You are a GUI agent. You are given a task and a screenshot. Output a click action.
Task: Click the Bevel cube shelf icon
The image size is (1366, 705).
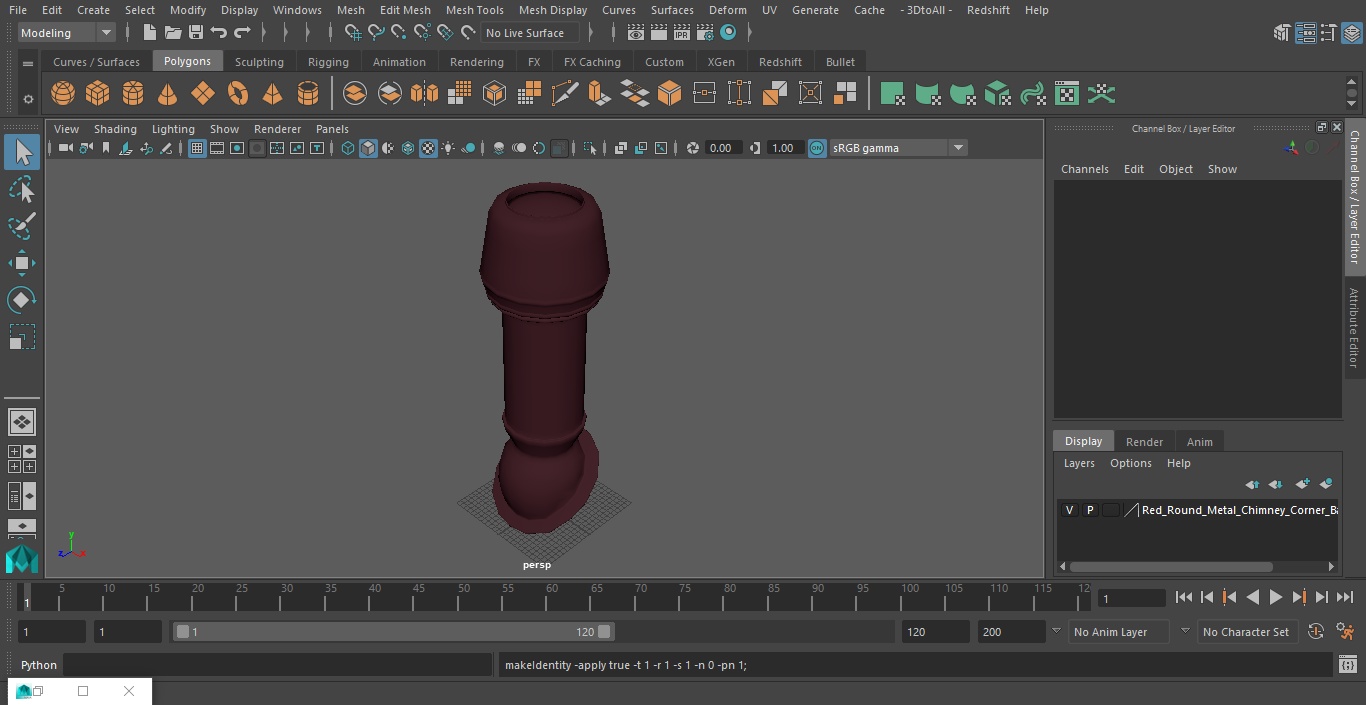[669, 94]
